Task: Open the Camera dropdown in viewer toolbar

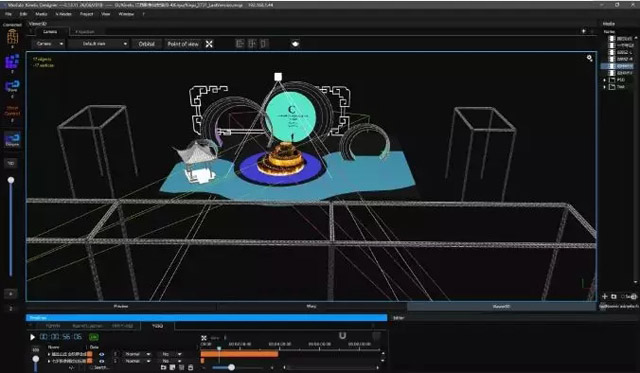Action: click(49, 44)
